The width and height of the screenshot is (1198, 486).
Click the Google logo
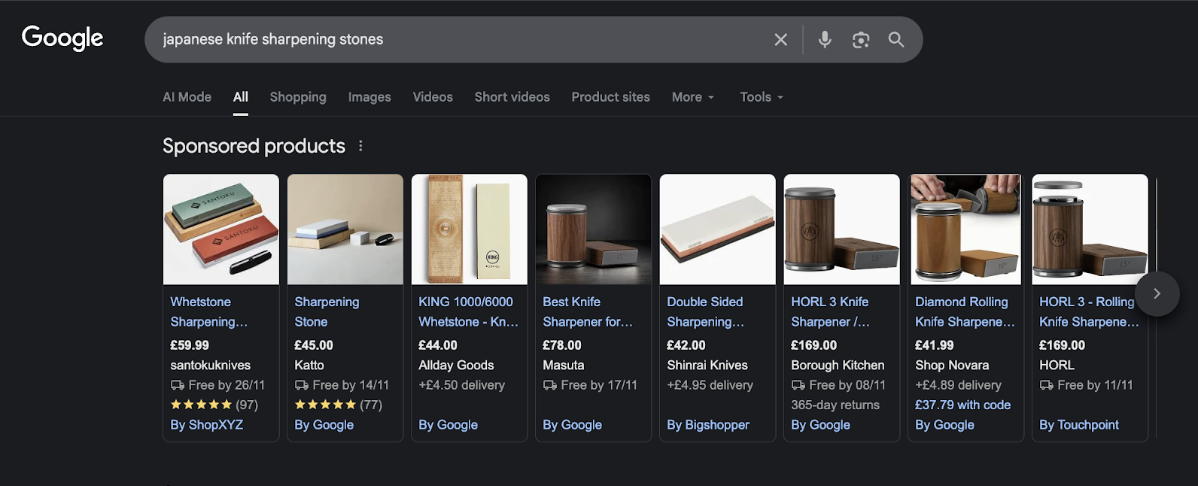tap(62, 39)
